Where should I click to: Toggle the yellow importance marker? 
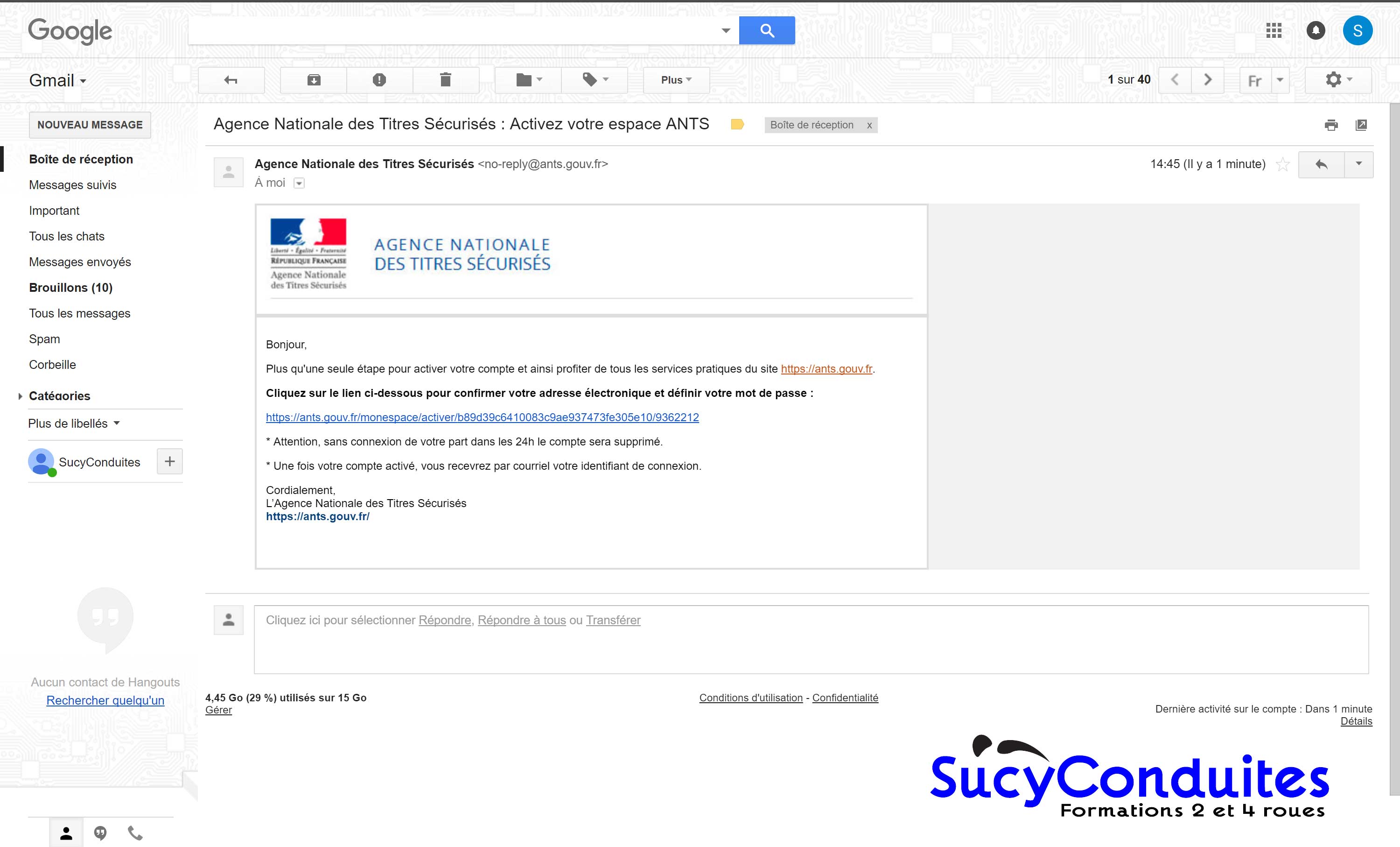click(737, 125)
